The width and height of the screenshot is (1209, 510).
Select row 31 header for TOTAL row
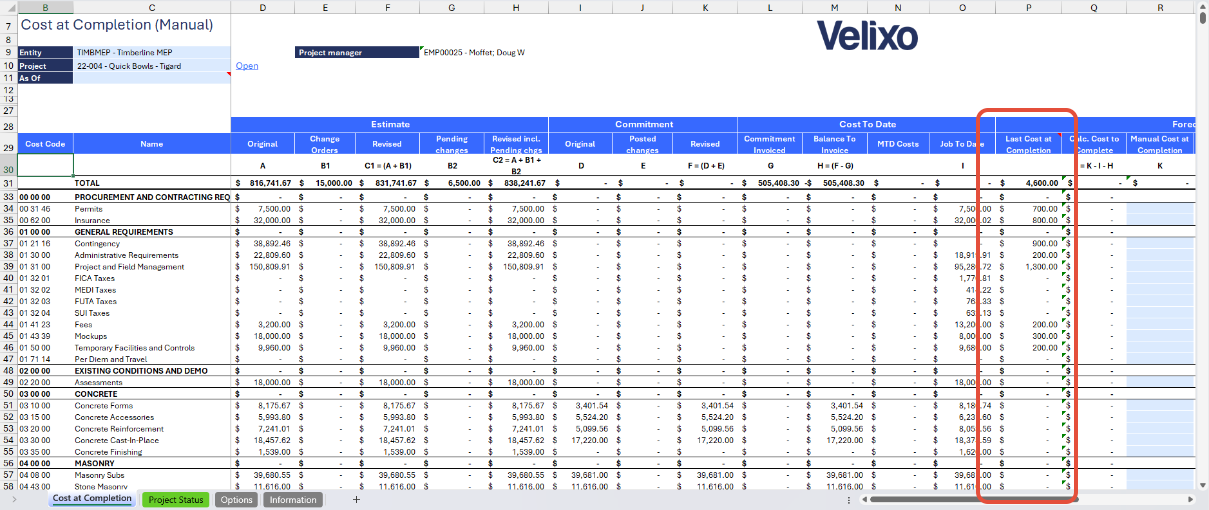point(8,183)
